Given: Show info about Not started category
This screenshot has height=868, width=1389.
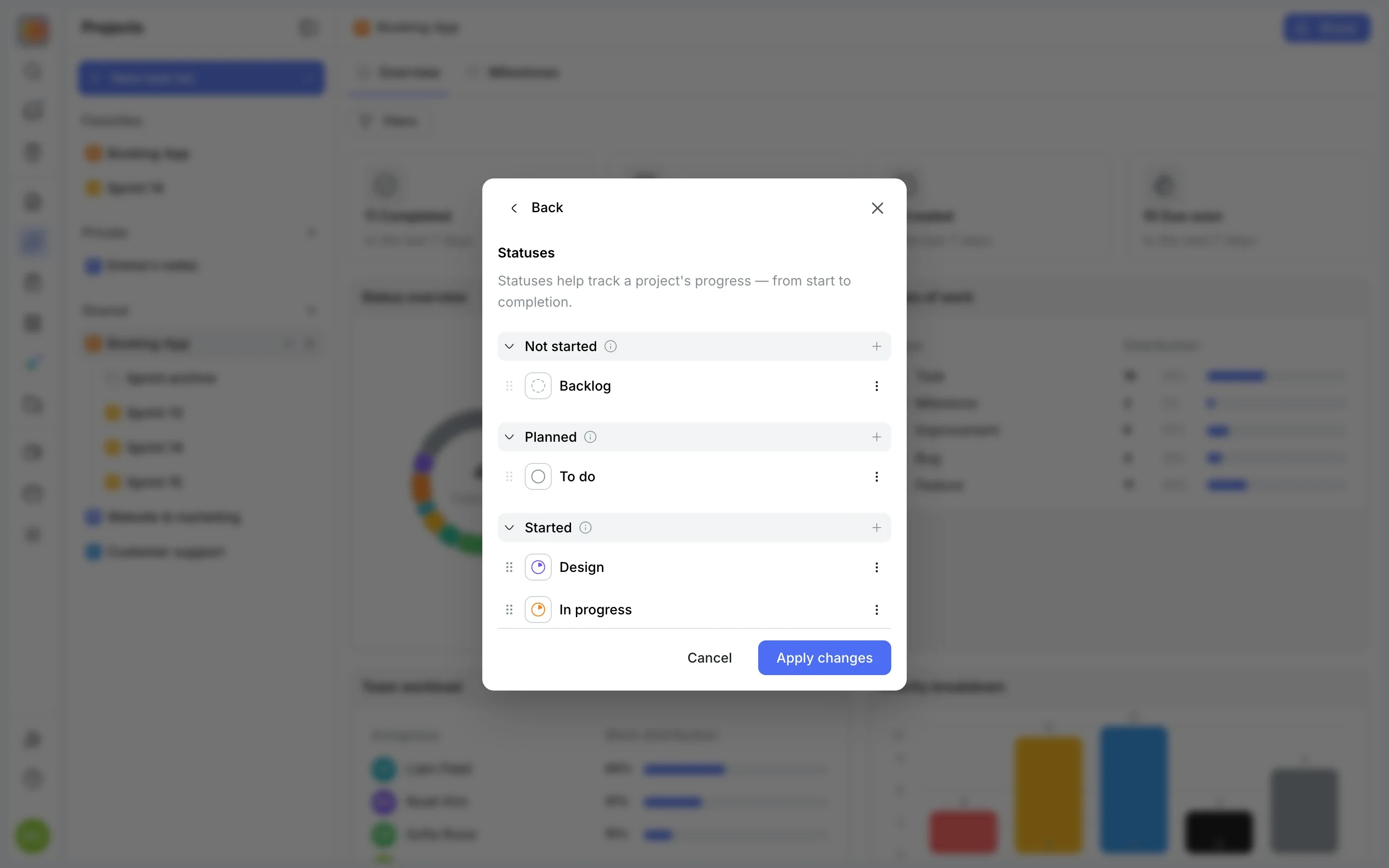Looking at the screenshot, I should tap(611, 346).
